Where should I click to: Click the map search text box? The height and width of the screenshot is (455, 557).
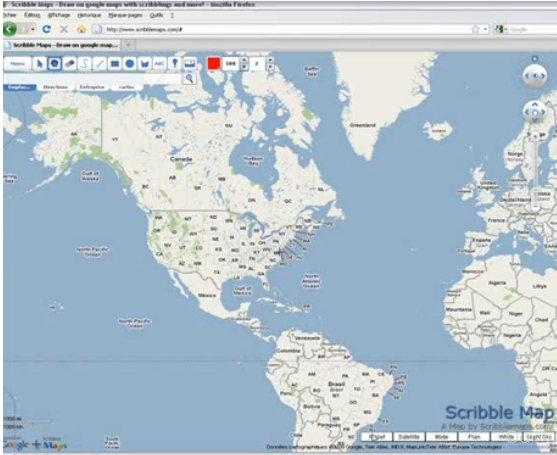[93, 78]
